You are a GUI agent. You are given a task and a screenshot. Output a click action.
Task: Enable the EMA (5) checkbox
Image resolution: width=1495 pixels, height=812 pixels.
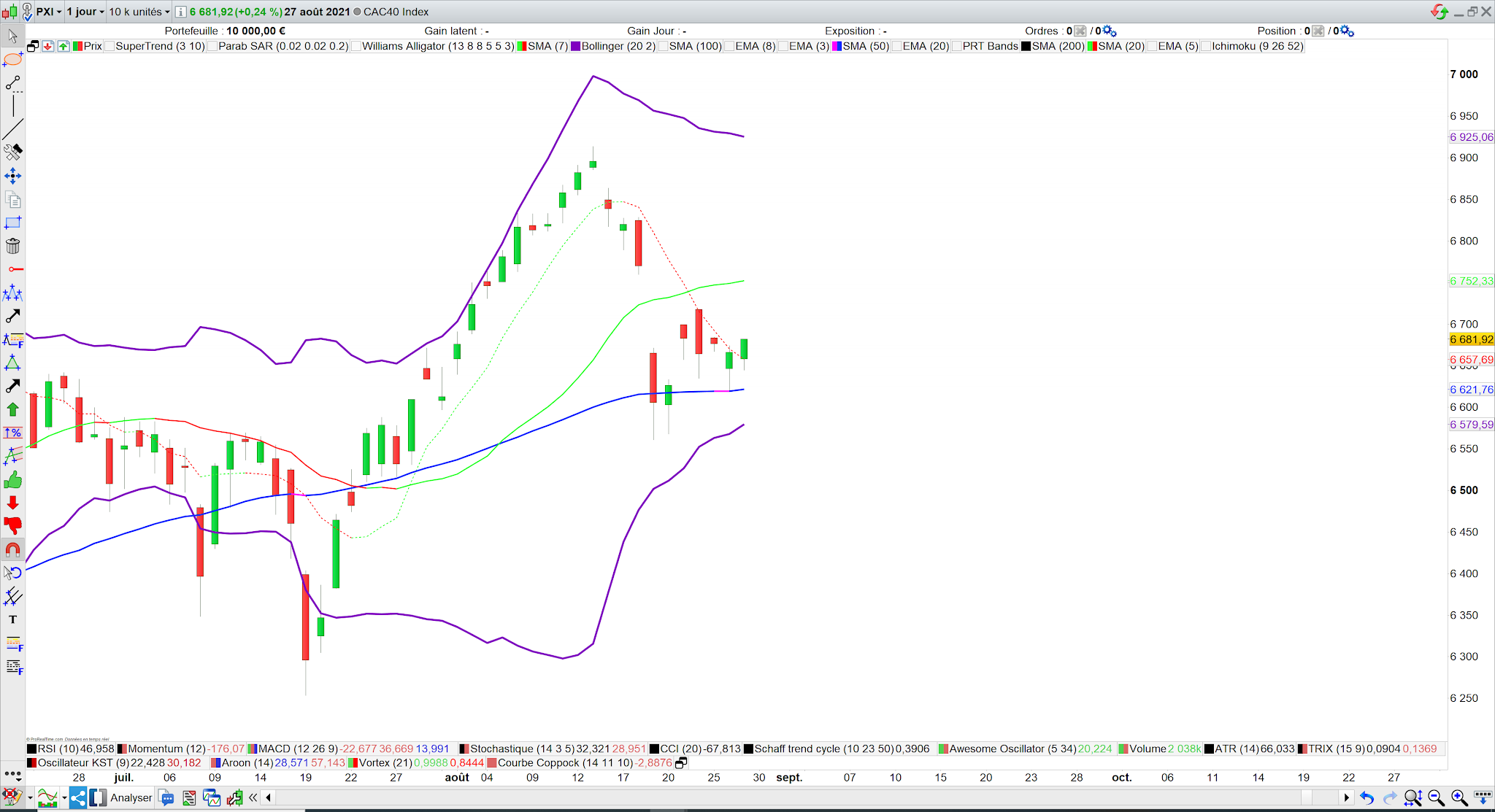1152,46
